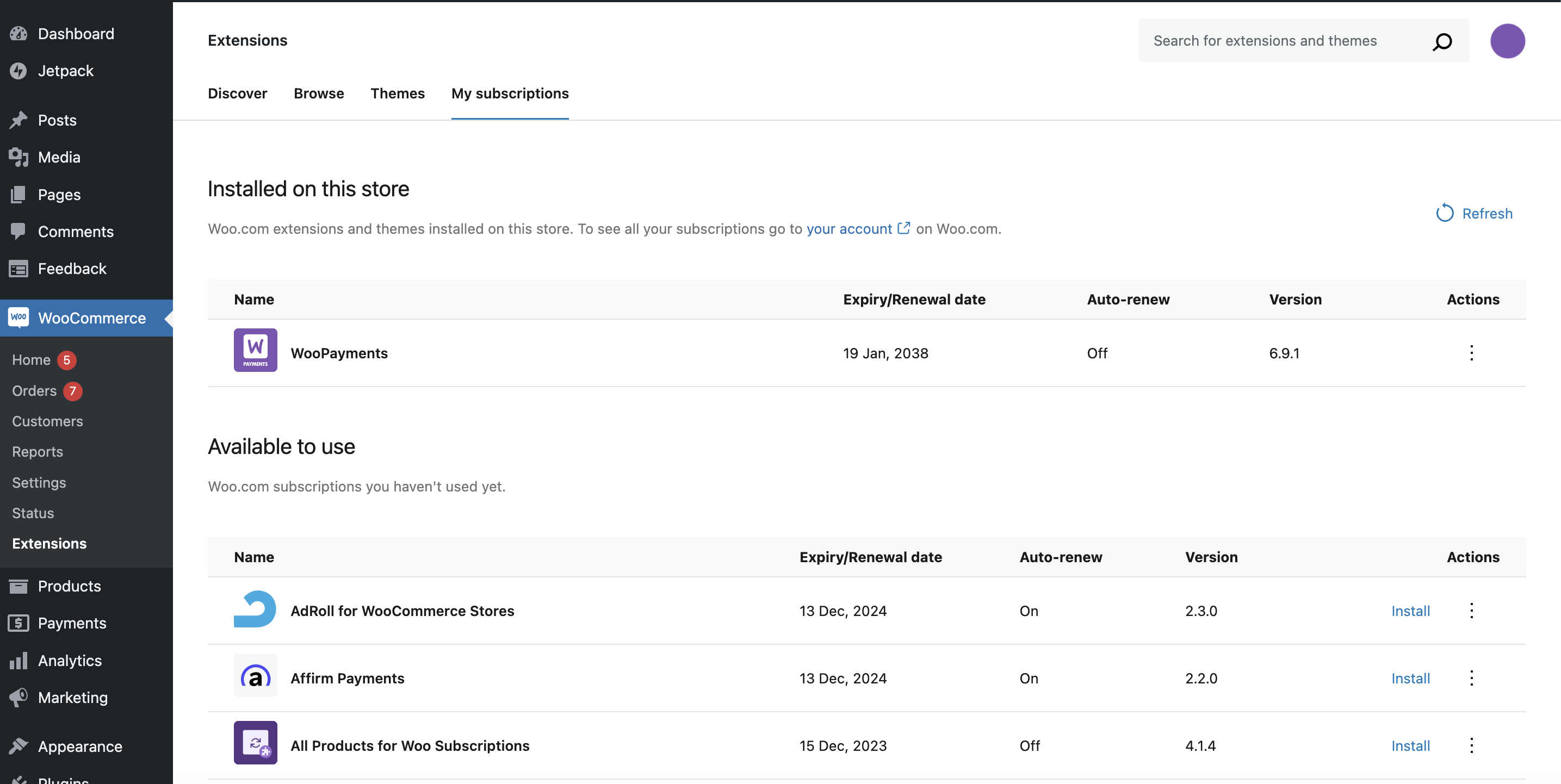This screenshot has height=784, width=1561.
Task: Open Comments via the speech bubble icon
Action: pos(18,231)
